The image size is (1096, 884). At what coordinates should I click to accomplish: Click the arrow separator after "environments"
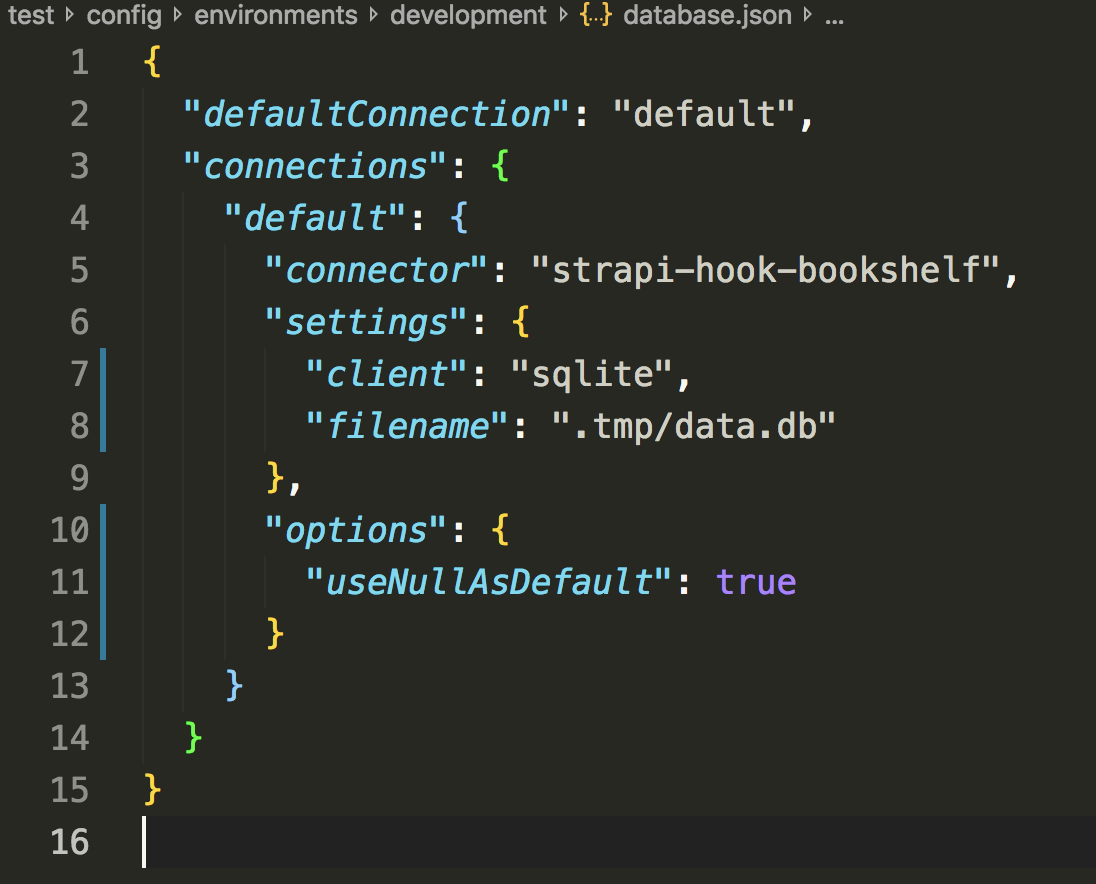point(373,15)
